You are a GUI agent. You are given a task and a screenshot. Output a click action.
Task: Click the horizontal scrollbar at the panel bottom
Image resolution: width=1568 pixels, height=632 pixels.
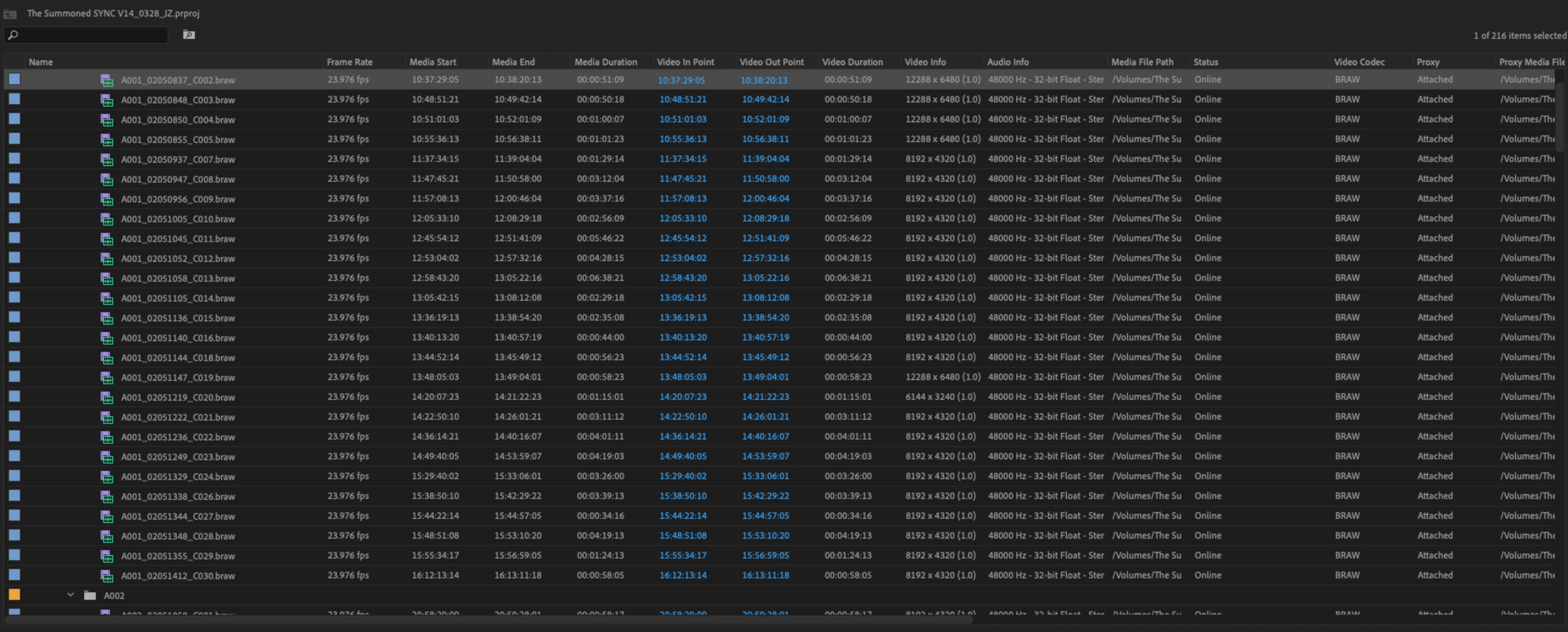(x=487, y=620)
